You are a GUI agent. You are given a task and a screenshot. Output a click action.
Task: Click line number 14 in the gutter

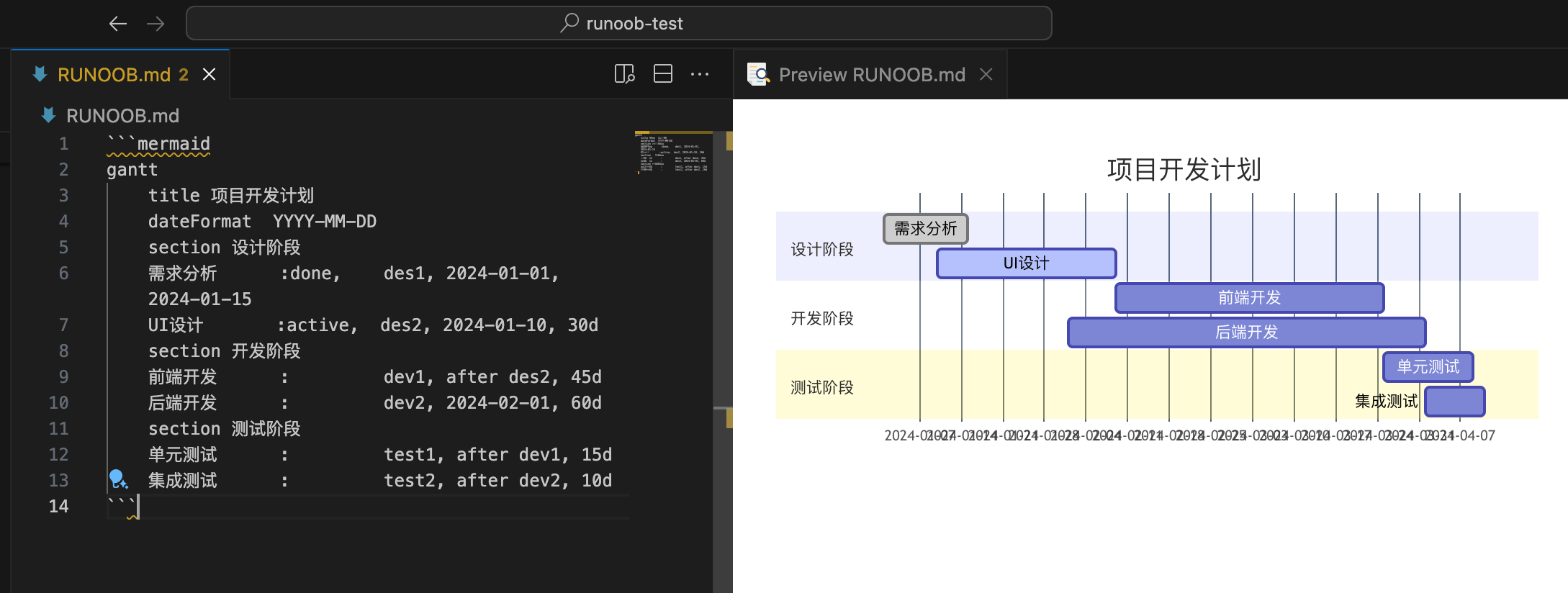(59, 506)
